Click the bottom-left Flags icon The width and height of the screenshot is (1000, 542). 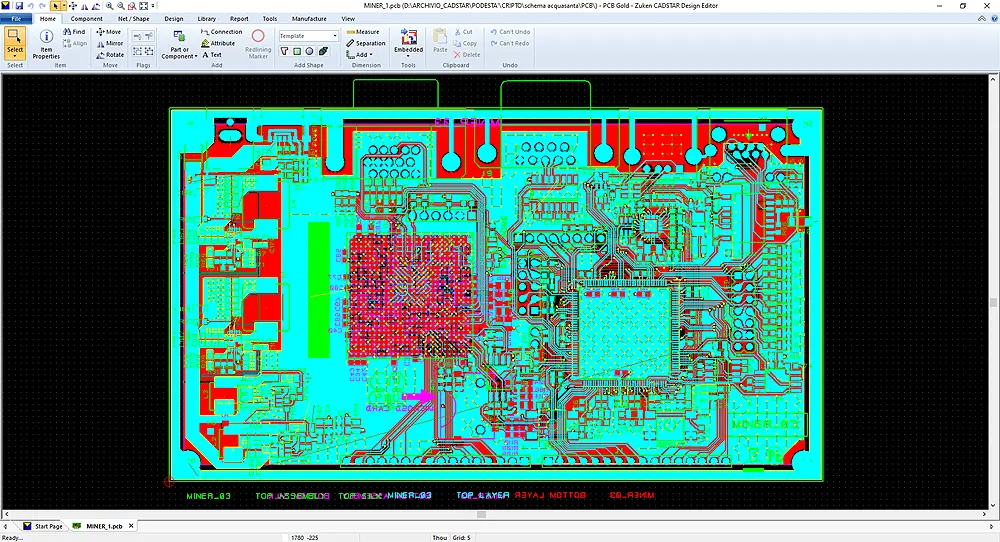[137, 51]
